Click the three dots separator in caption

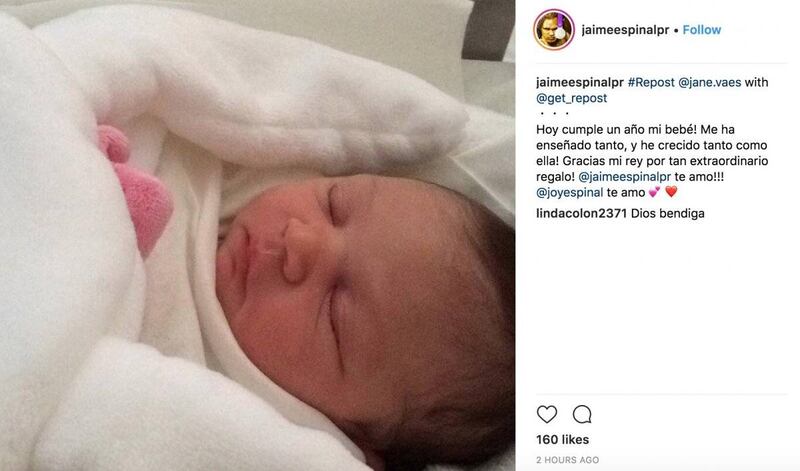pyautogui.click(x=554, y=113)
